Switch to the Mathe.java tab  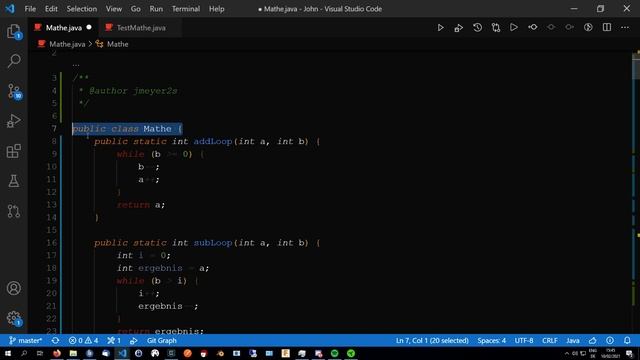(64, 28)
